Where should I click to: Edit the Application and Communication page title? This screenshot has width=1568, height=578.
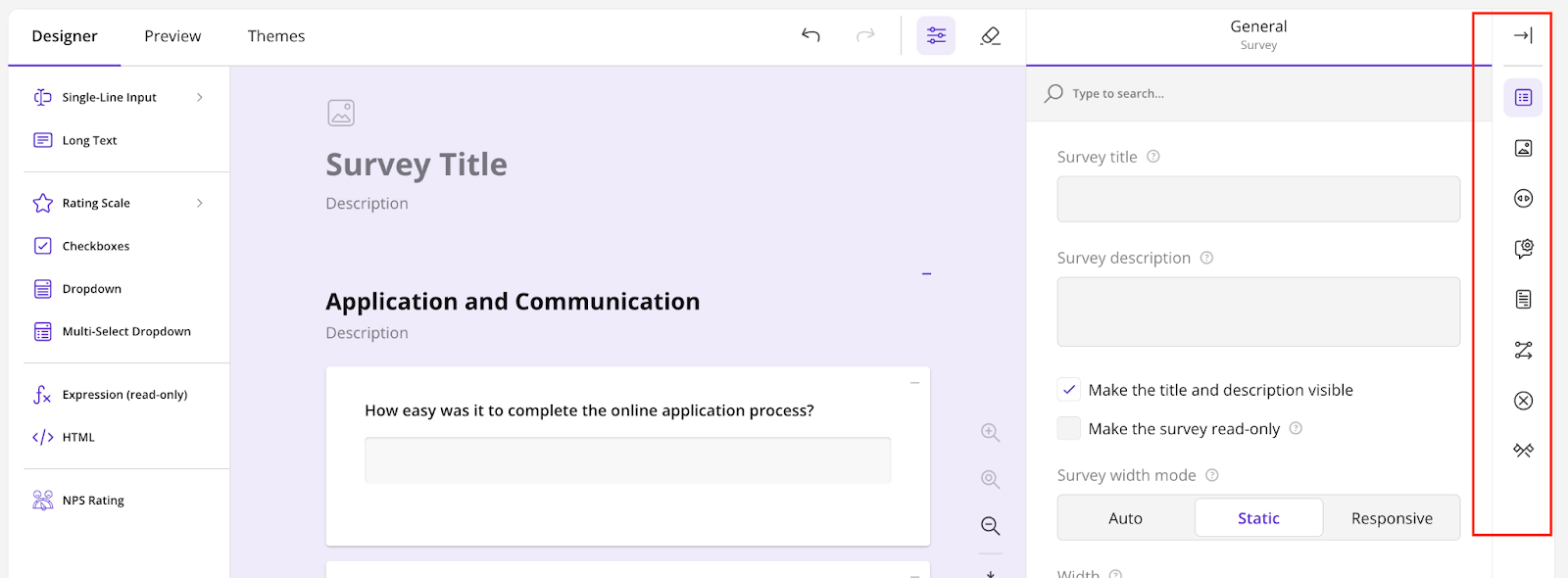(x=513, y=302)
